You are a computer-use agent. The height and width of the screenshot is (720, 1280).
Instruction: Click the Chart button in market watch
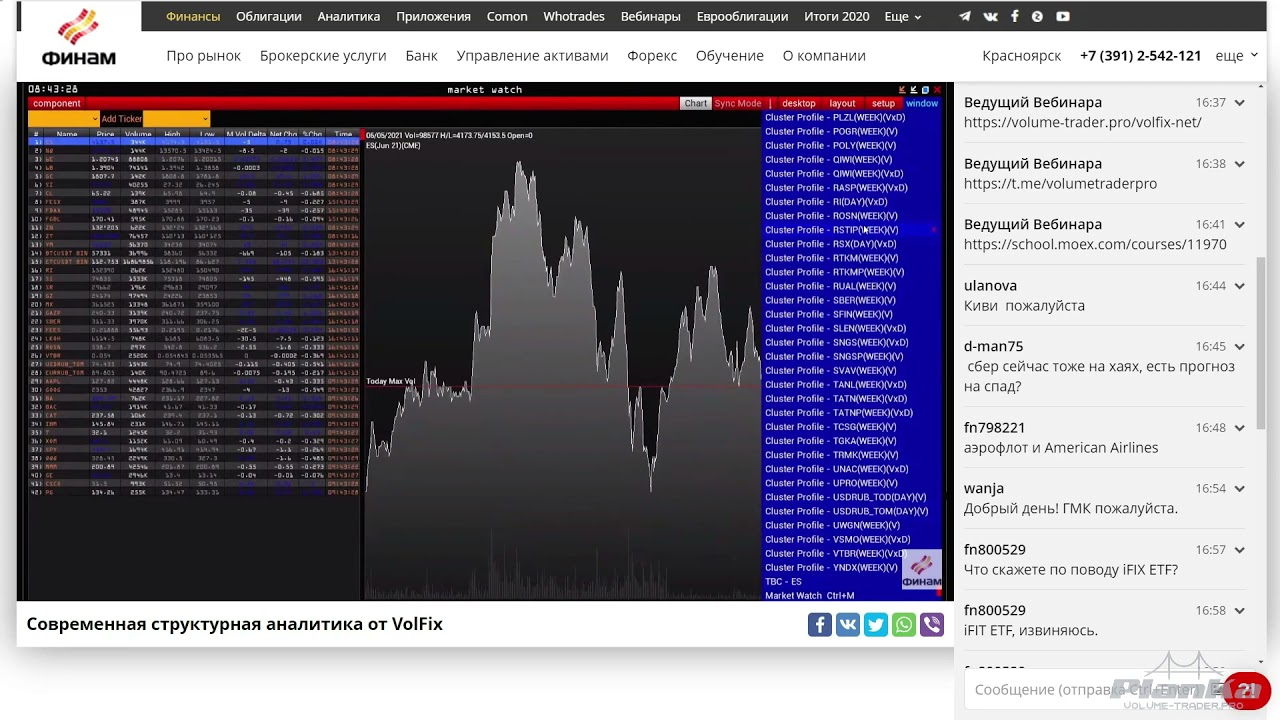pyautogui.click(x=696, y=103)
